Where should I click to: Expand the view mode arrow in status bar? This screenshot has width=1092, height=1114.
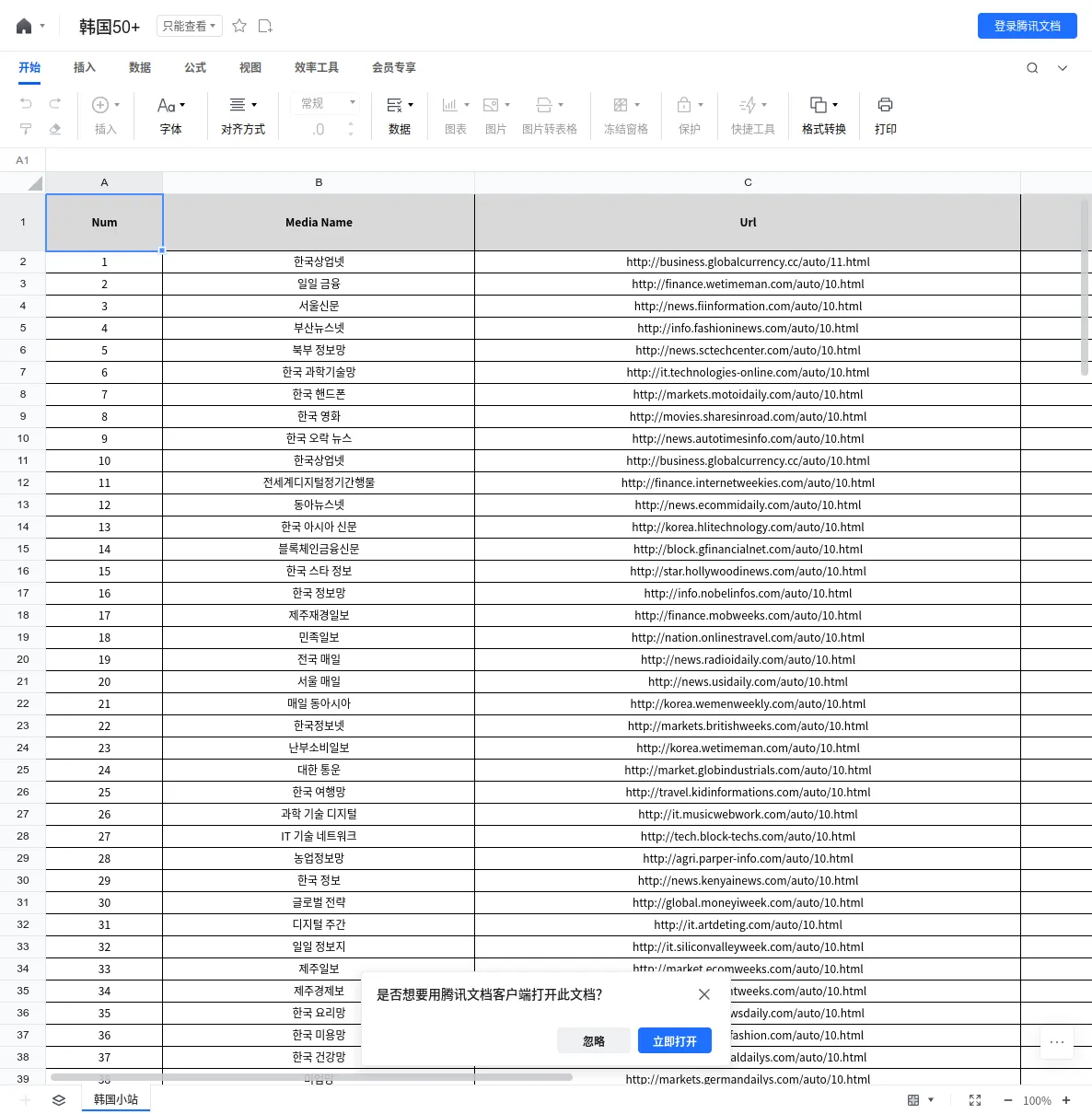(931, 1100)
